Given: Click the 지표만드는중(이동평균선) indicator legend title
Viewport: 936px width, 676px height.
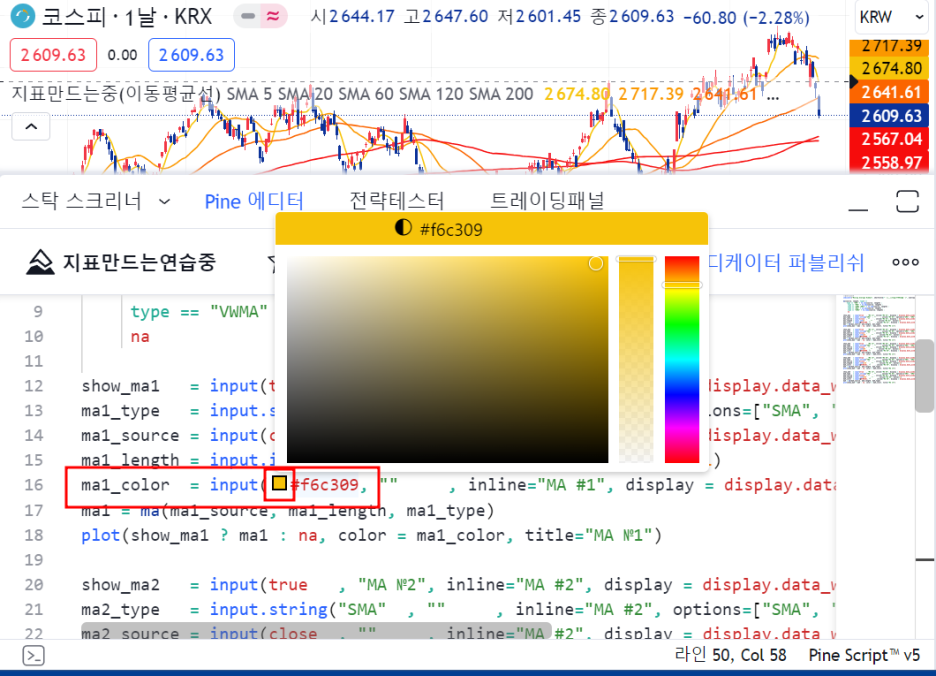Looking at the screenshot, I should click(x=116, y=94).
